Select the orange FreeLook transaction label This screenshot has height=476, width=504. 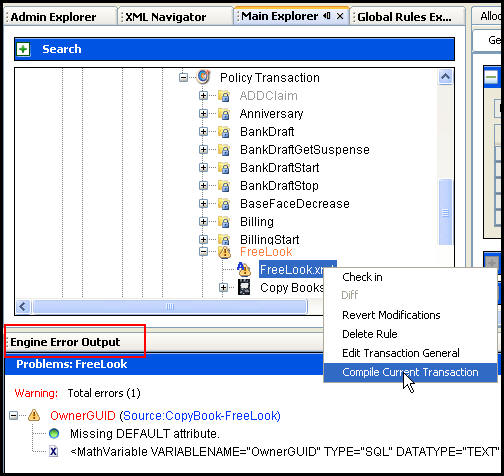coord(266,252)
